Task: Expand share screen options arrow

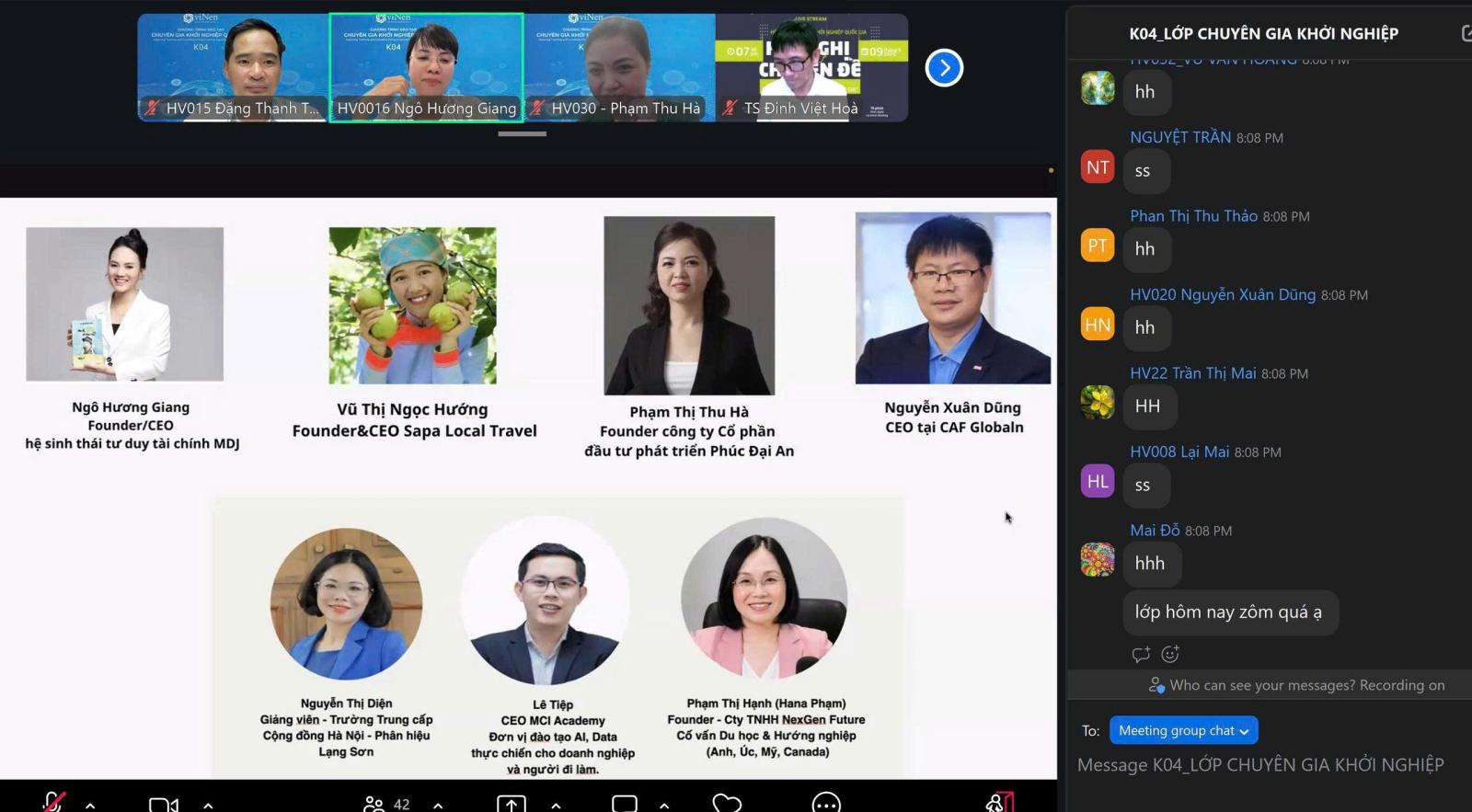Action: coord(556,805)
